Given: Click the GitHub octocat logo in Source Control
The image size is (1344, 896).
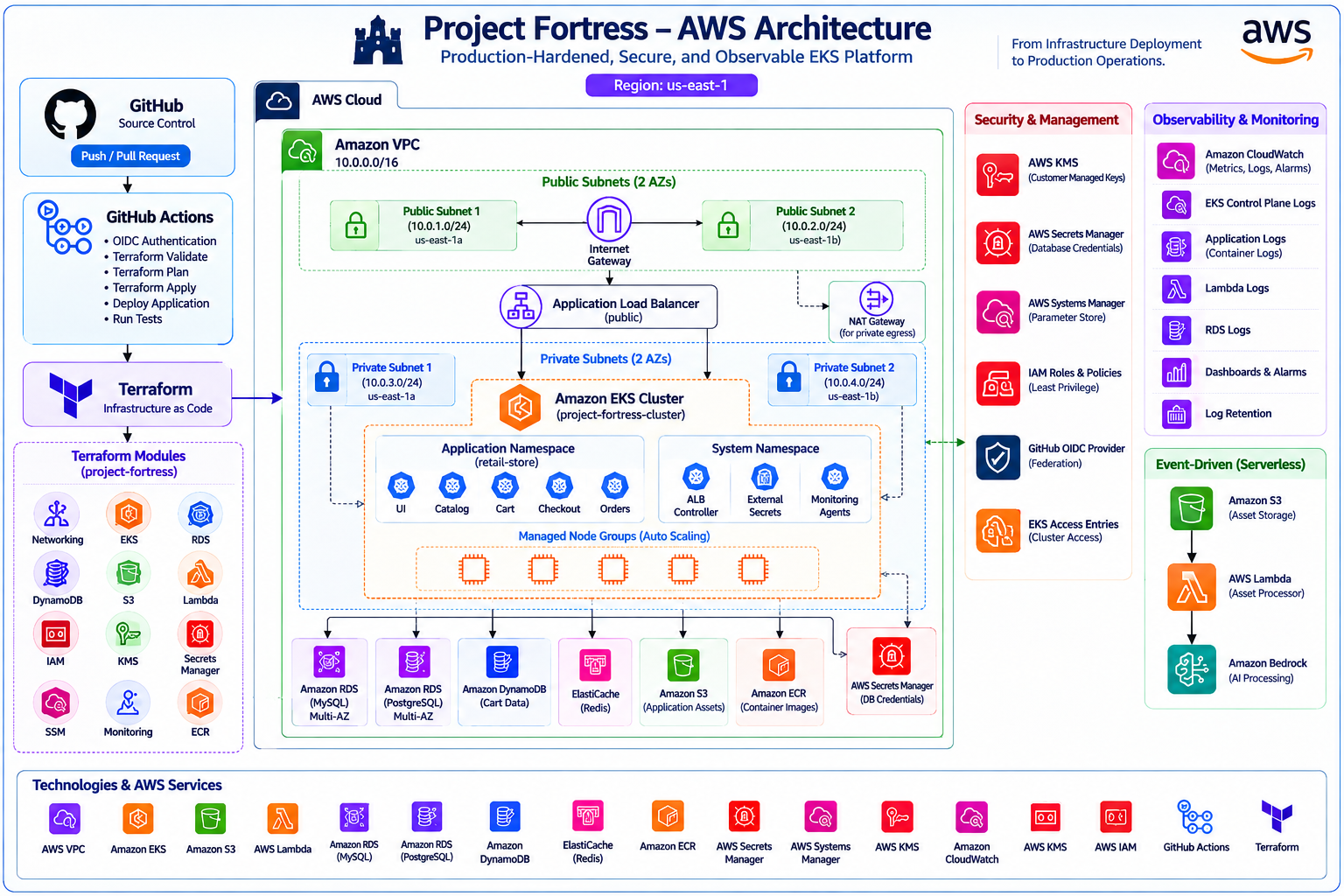Looking at the screenshot, I should (x=71, y=115).
